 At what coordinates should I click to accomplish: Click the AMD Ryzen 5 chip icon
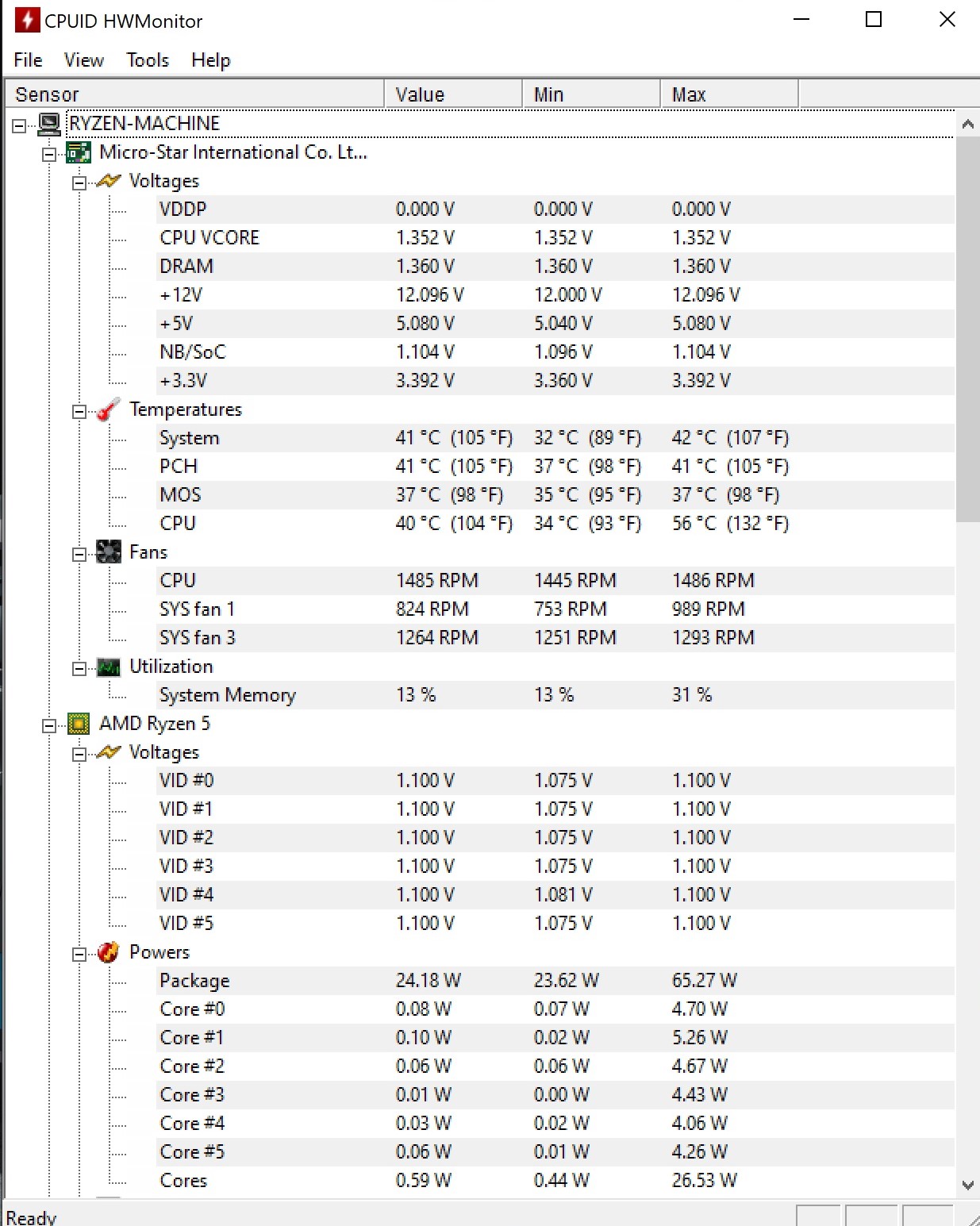tap(79, 724)
